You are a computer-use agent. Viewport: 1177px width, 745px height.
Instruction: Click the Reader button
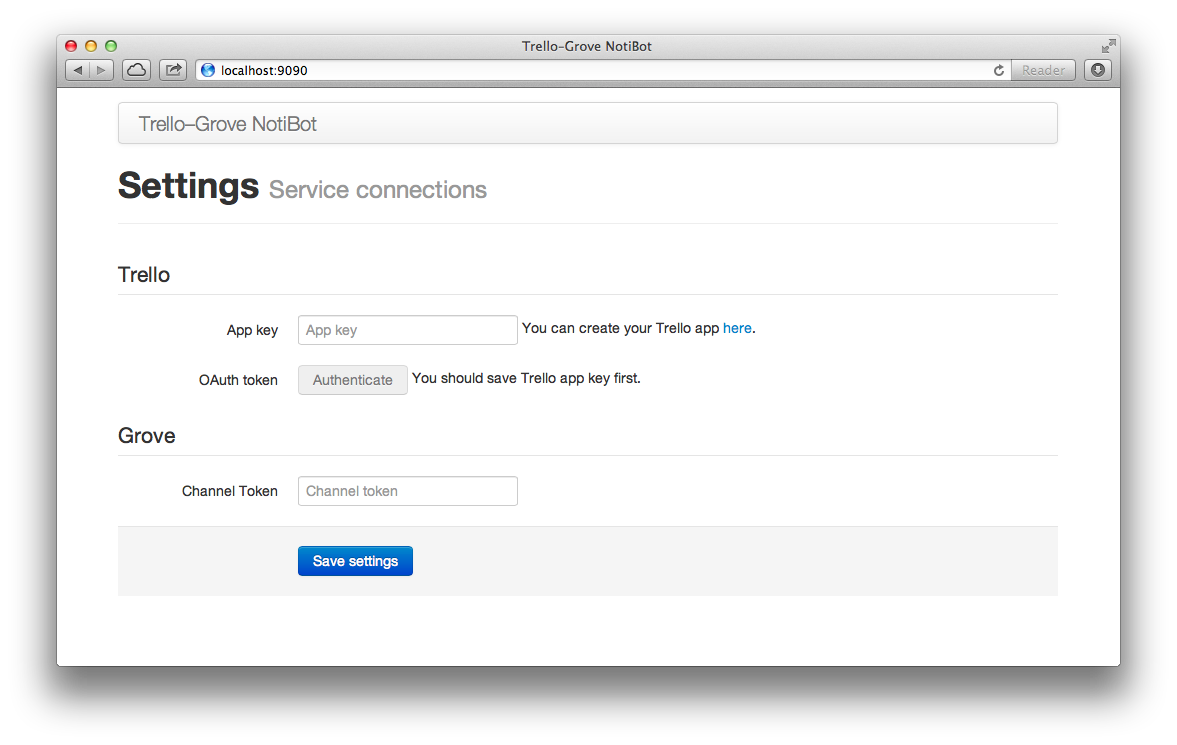(1043, 70)
